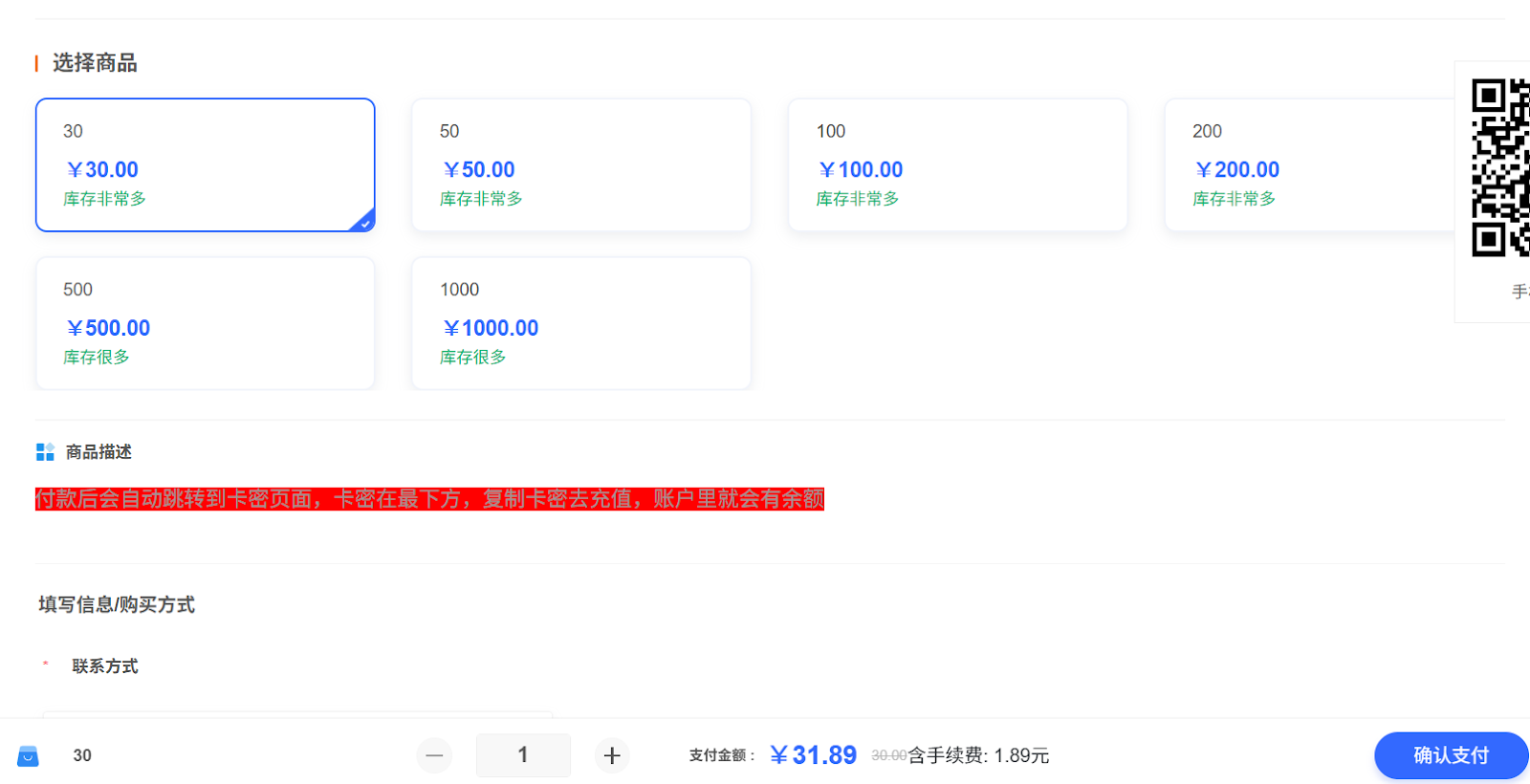Click the 填写信息/购买方式 heading
Image resolution: width=1530 pixels, height=784 pixels.
tap(117, 604)
